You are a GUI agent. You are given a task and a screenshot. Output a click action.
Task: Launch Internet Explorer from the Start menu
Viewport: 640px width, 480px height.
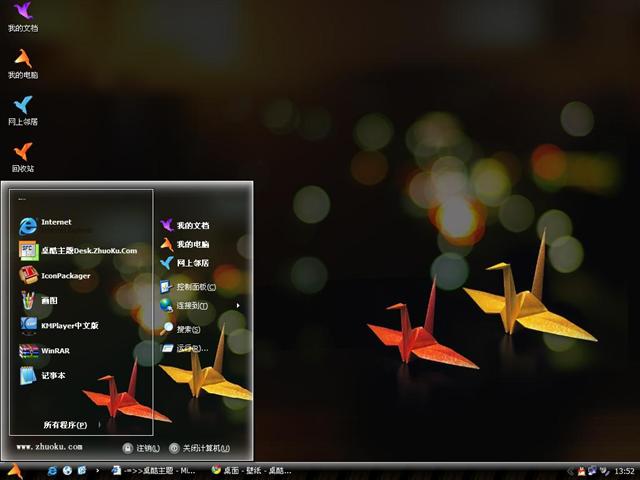(x=45, y=225)
